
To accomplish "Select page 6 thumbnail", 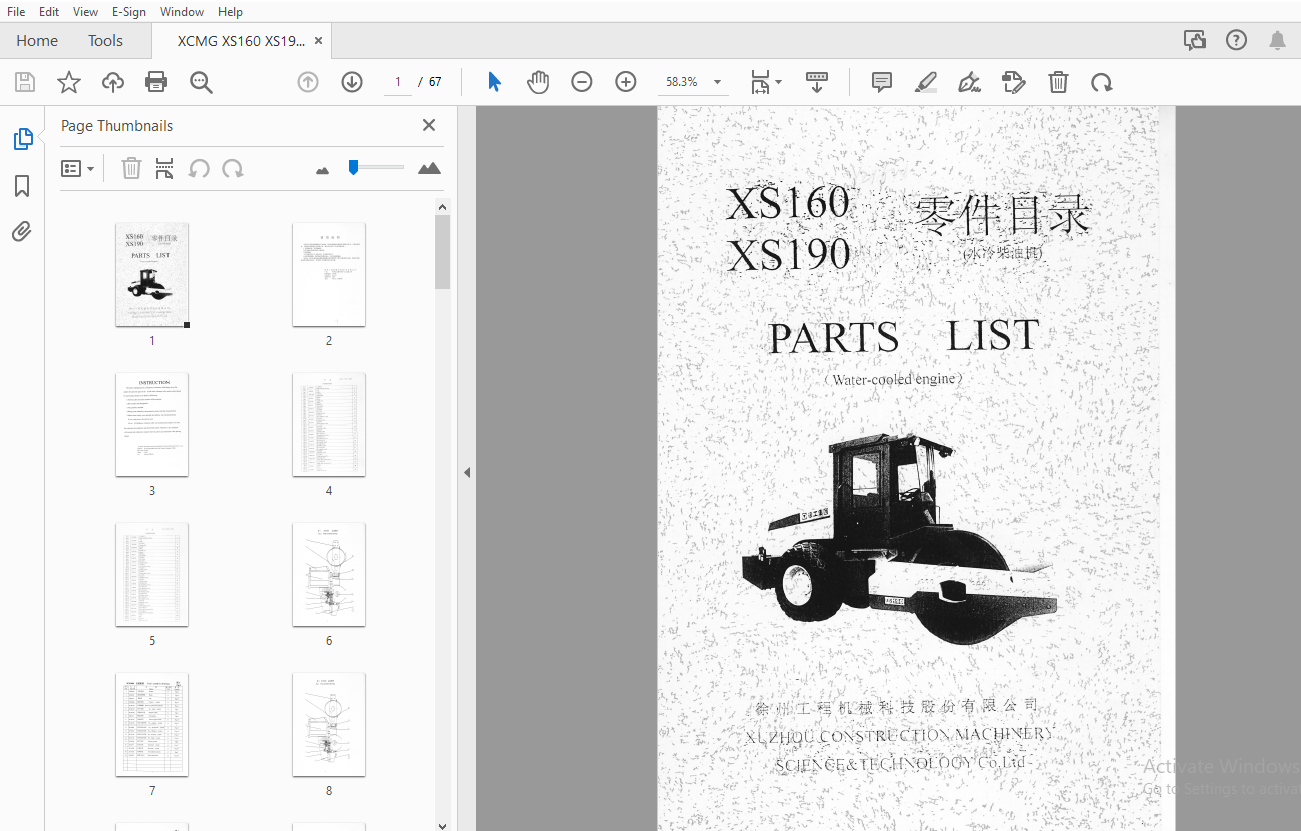I will [x=329, y=574].
